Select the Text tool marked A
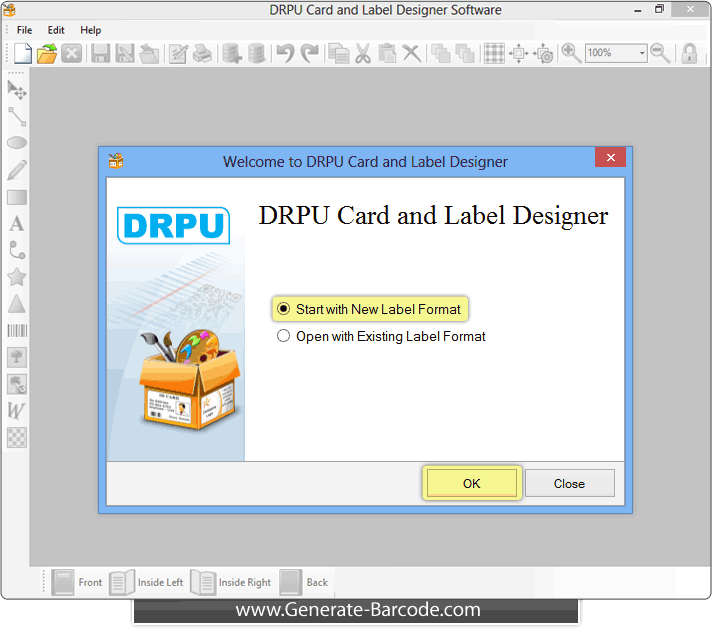The height and width of the screenshot is (629, 712). (x=17, y=223)
